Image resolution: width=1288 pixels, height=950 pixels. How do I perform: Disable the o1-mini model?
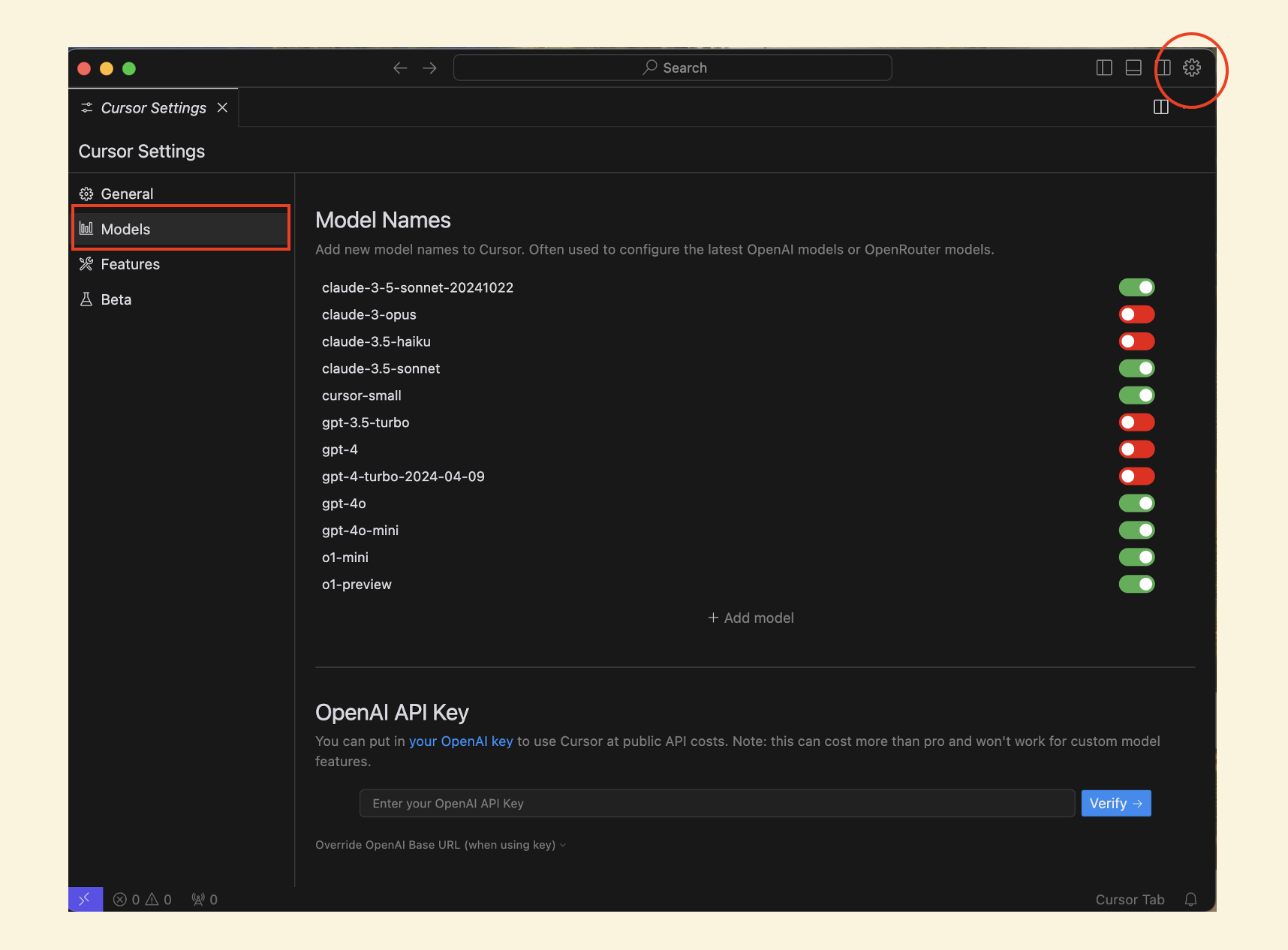coord(1136,558)
